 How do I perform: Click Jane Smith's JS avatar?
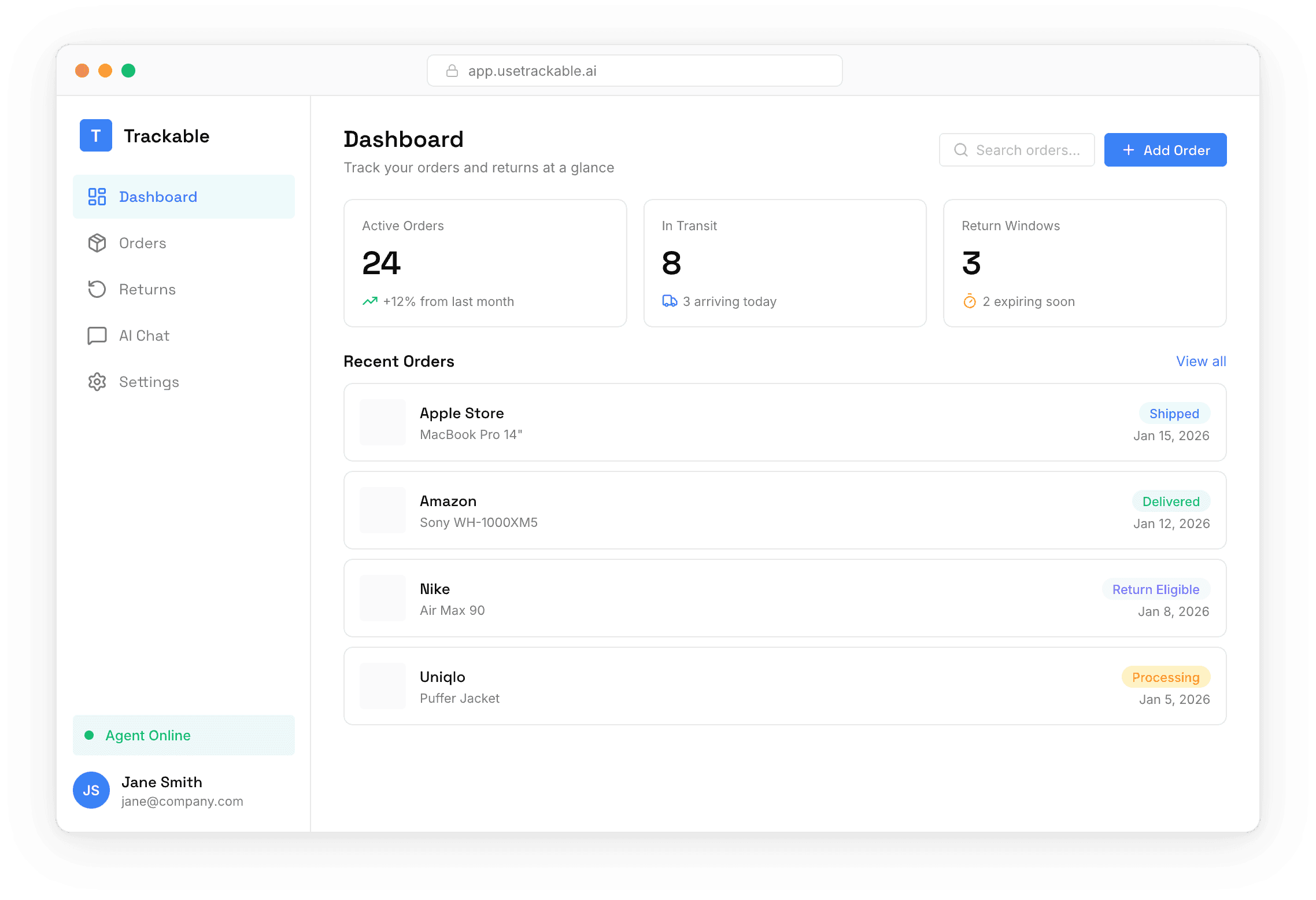click(x=91, y=790)
